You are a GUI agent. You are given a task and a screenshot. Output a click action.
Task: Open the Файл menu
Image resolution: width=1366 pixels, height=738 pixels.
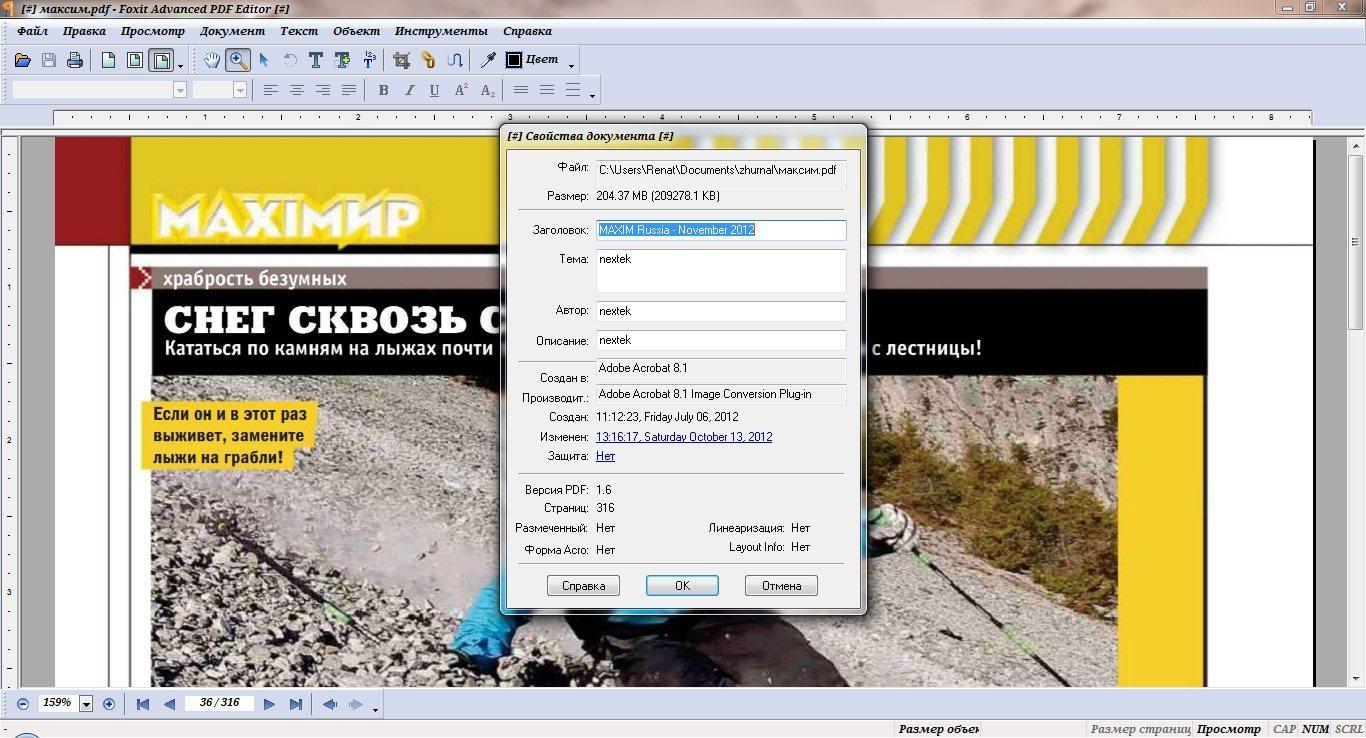point(33,31)
